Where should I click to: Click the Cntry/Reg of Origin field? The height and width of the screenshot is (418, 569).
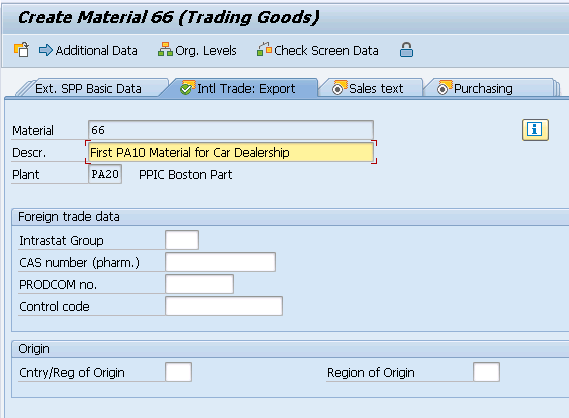tap(178, 372)
